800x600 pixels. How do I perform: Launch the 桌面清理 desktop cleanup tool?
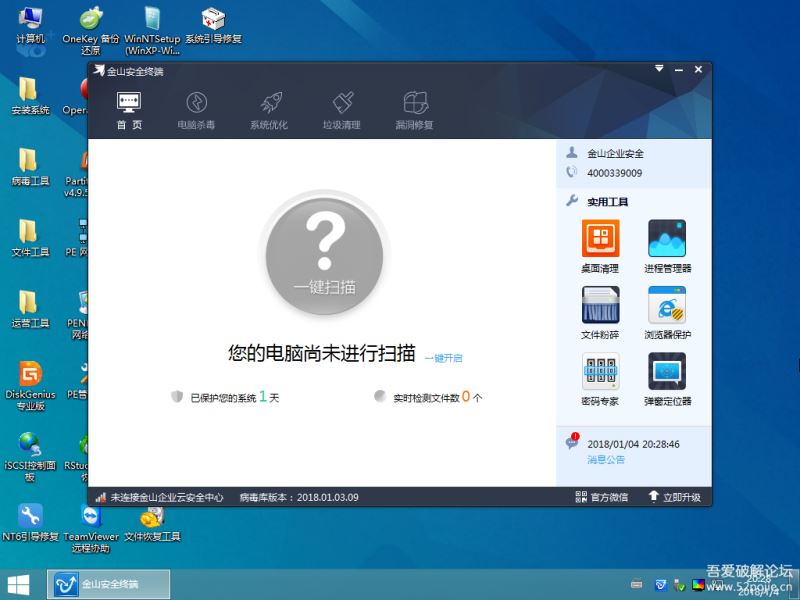(601, 246)
